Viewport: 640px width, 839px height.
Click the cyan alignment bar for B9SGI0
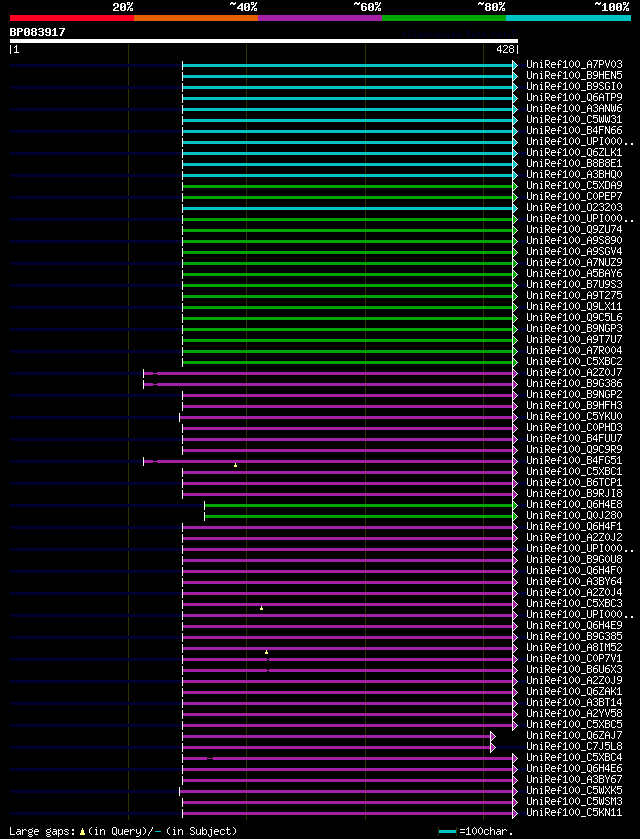(347, 87)
